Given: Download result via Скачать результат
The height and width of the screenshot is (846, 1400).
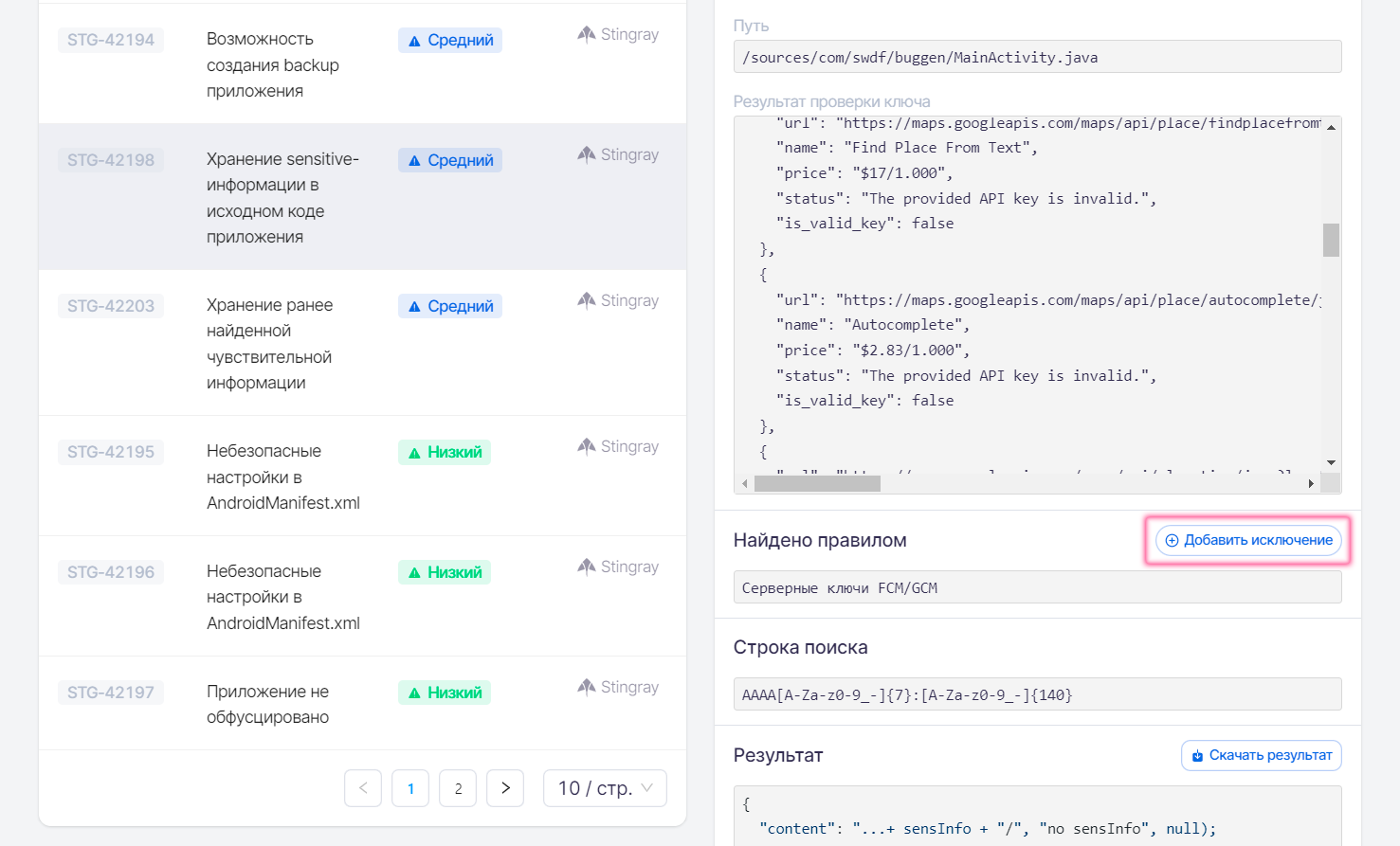Looking at the screenshot, I should click(1261, 755).
